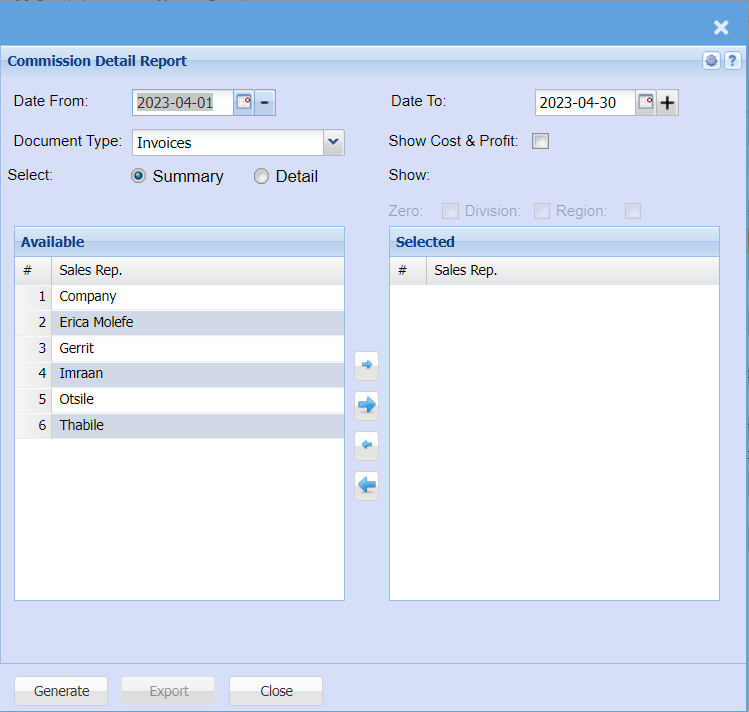Select the Summary radio option
The image size is (749, 712).
click(139, 176)
